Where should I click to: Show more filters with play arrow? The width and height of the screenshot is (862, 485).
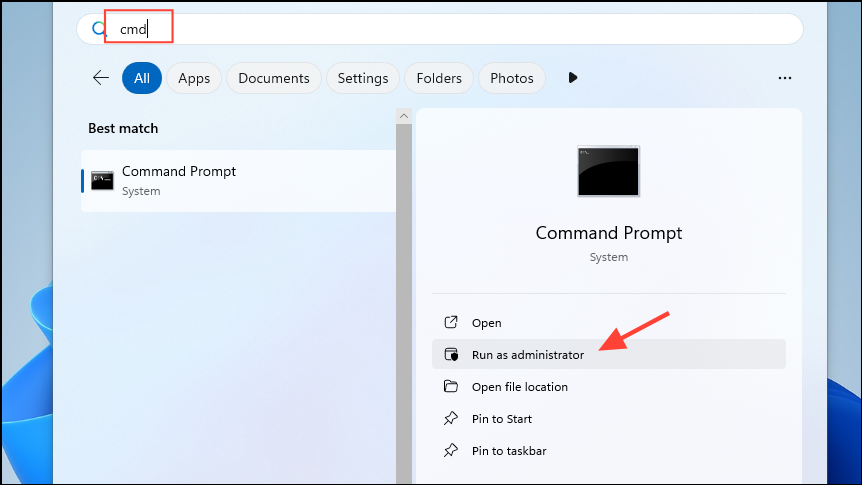coord(573,78)
